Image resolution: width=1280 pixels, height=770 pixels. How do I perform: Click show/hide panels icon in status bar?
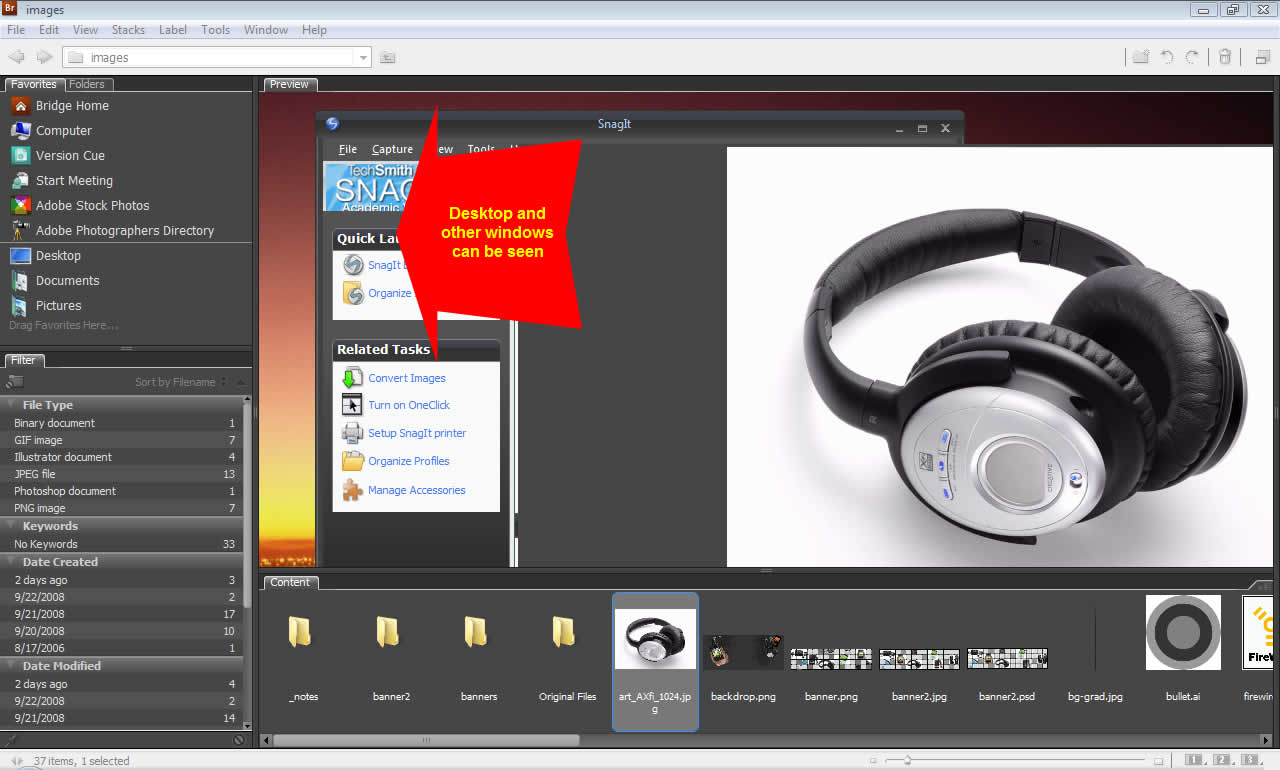click(17, 761)
